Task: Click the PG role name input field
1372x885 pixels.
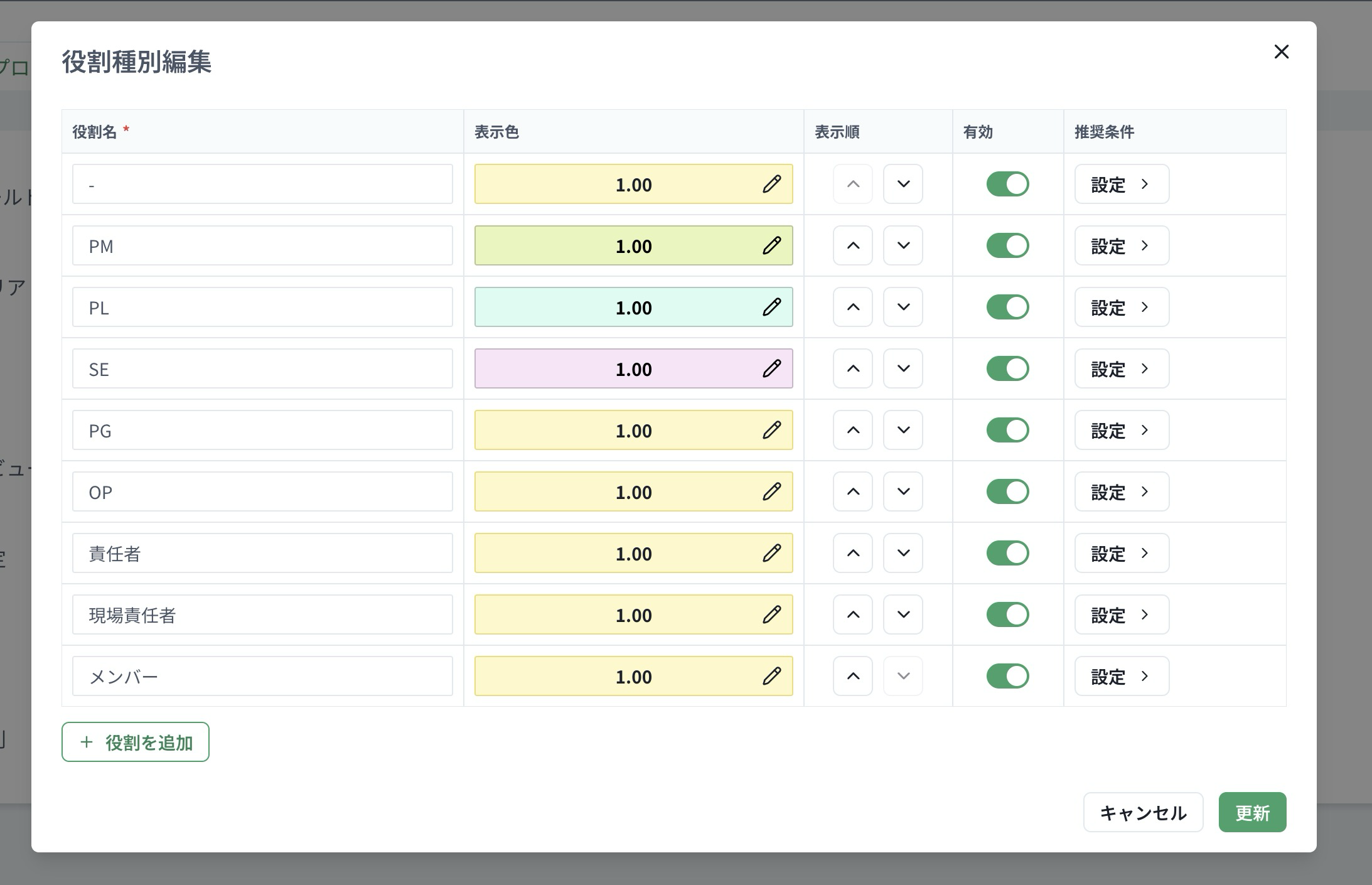Action: (262, 430)
